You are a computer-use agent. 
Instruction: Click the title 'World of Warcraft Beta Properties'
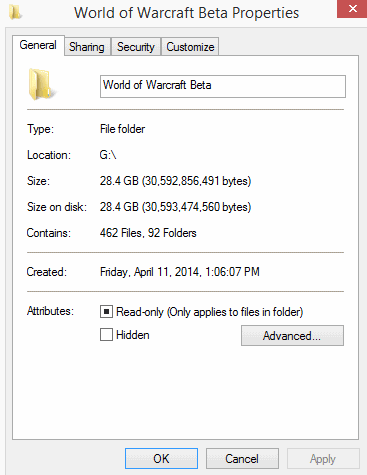coord(187,13)
